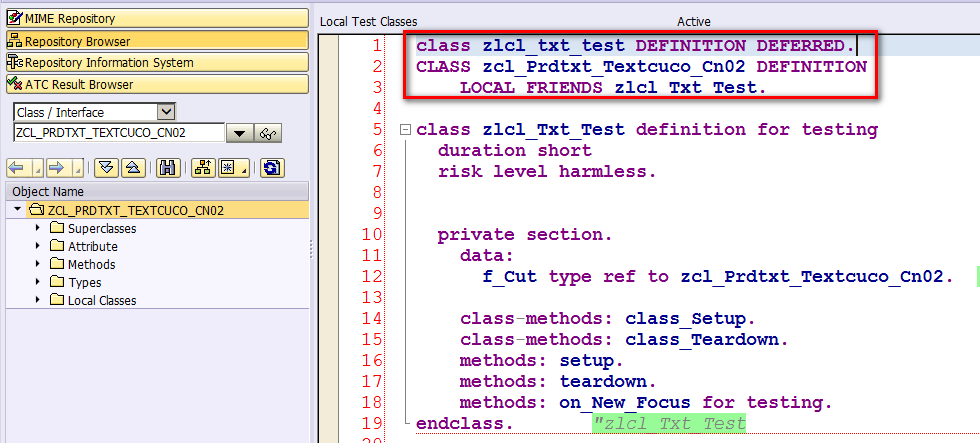Expand the Attribute folder
The height and width of the screenshot is (443, 980).
coord(38,246)
